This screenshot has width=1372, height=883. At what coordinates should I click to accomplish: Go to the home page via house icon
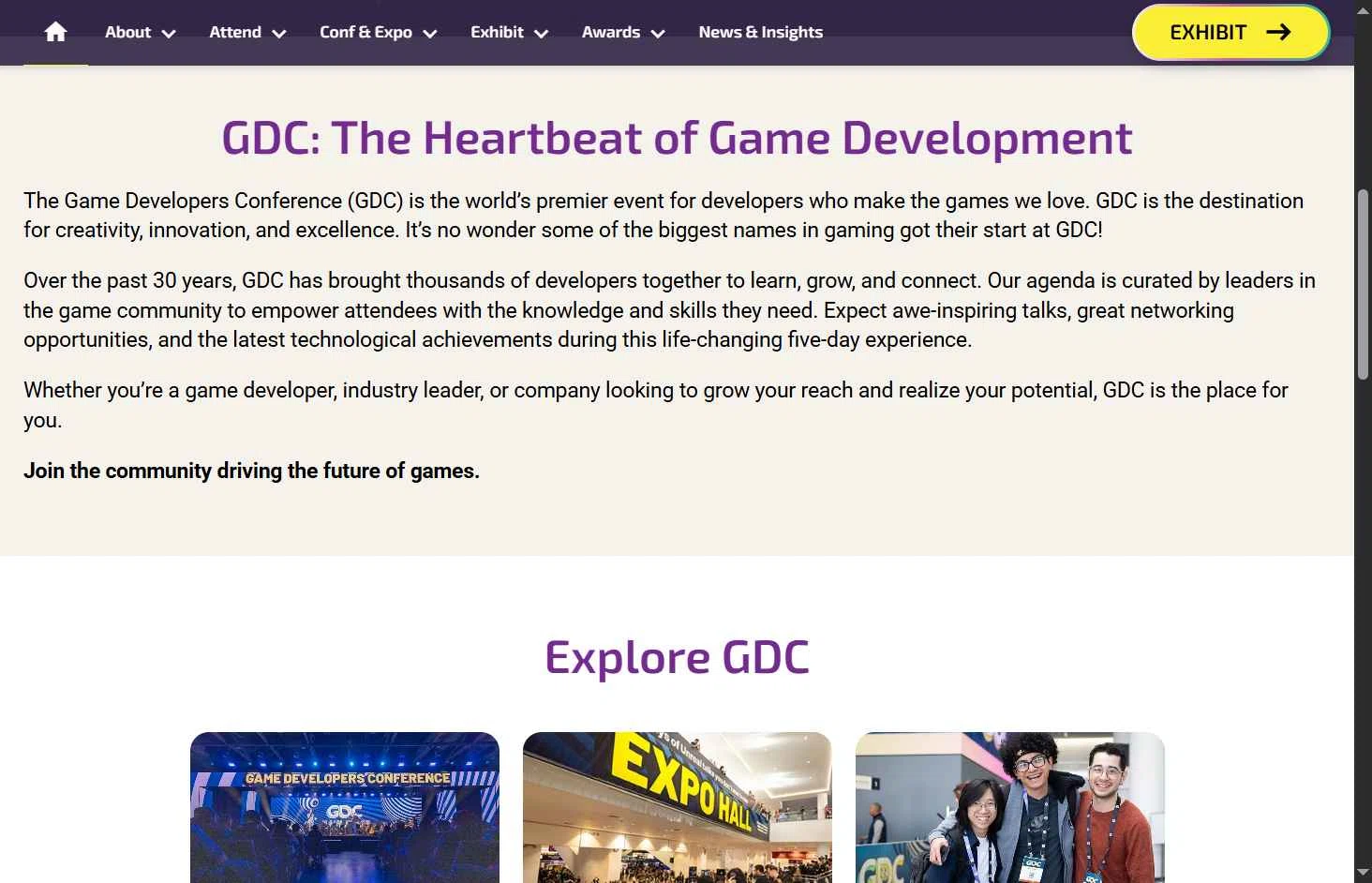click(55, 32)
